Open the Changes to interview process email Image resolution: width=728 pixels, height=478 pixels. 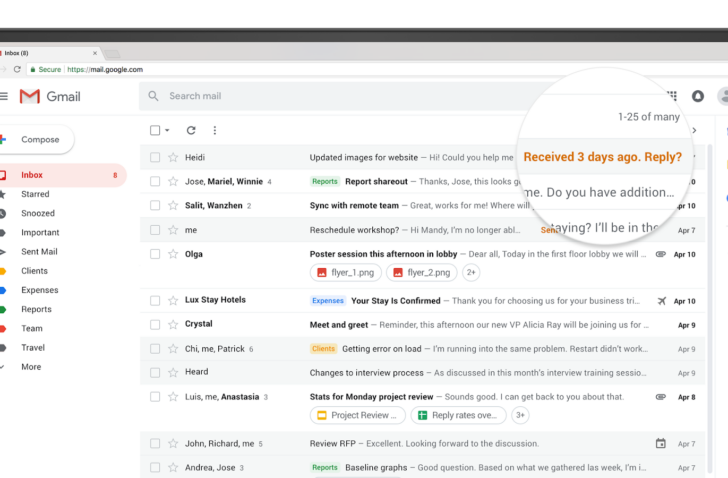coord(422,373)
